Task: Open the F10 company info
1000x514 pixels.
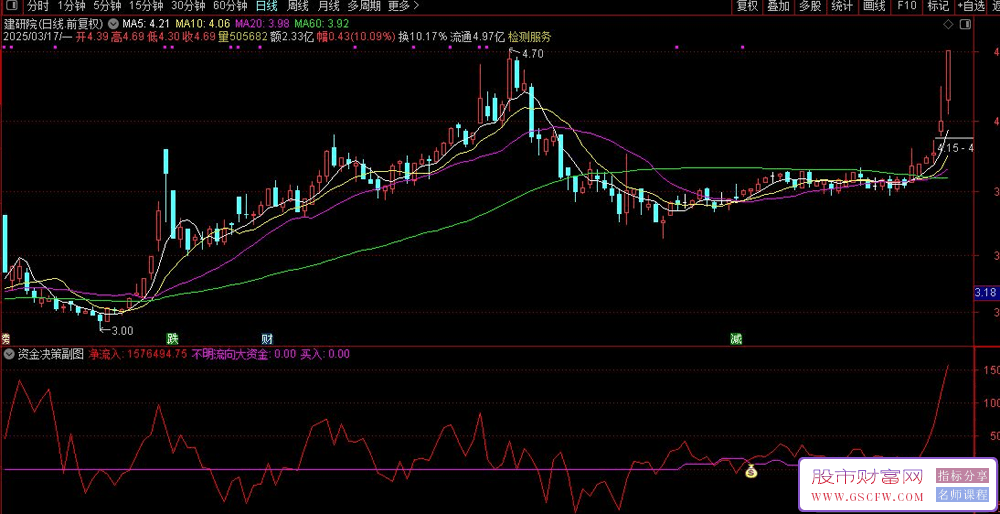Action: coord(906,6)
